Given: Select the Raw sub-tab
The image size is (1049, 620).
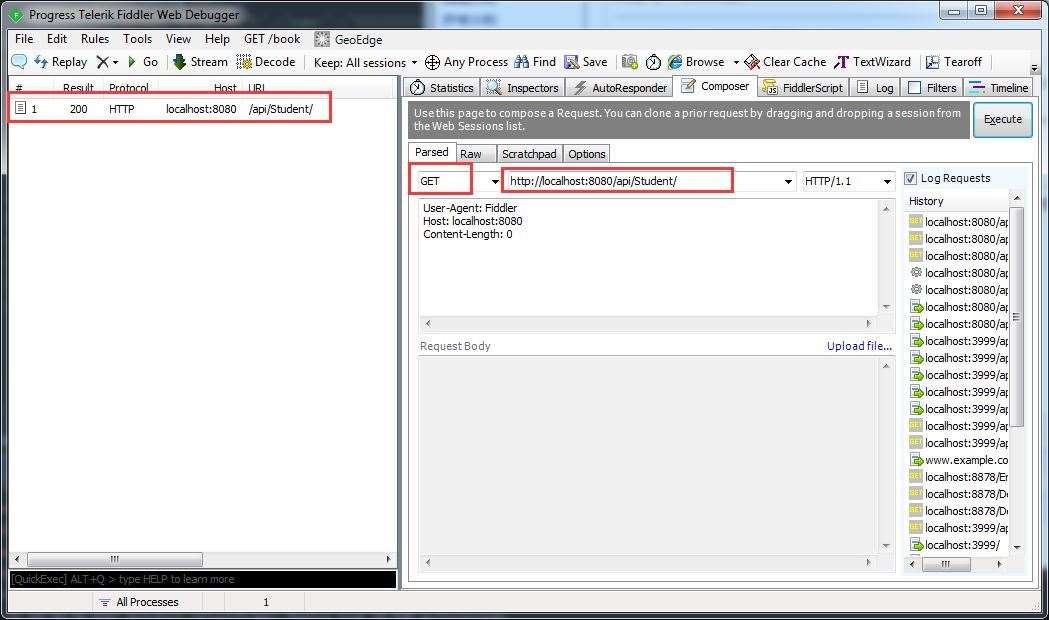Looking at the screenshot, I should 476,154.
